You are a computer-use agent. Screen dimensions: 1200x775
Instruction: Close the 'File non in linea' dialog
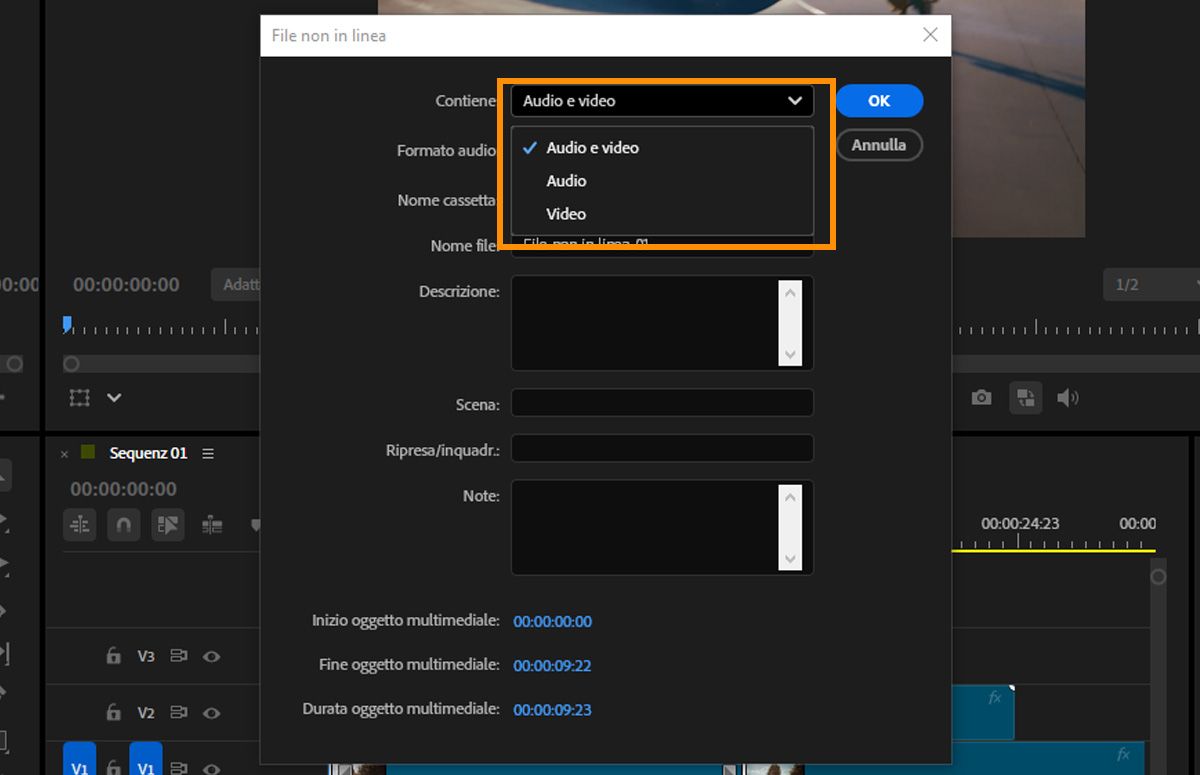pos(930,35)
